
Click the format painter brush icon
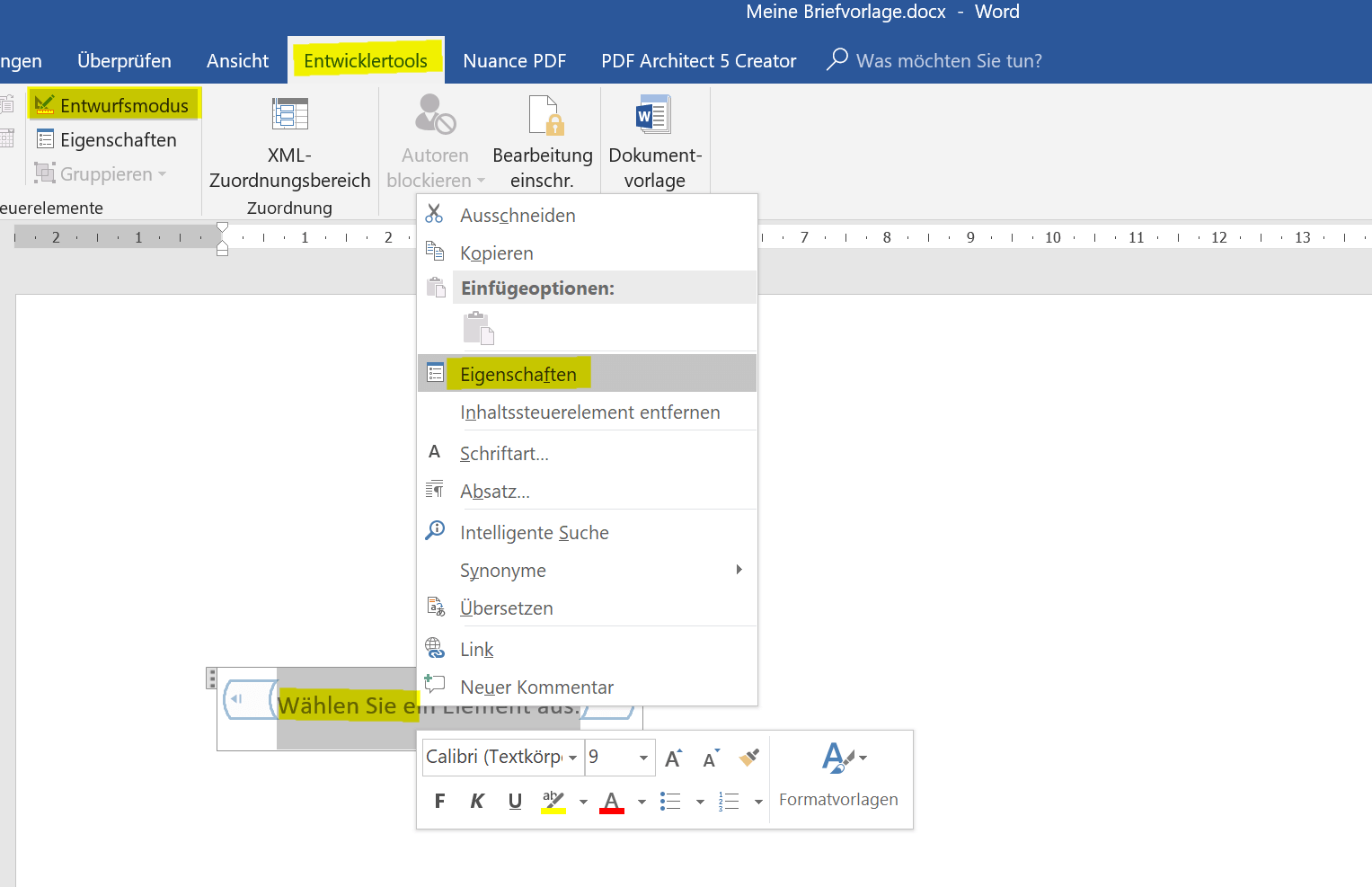pyautogui.click(x=749, y=758)
